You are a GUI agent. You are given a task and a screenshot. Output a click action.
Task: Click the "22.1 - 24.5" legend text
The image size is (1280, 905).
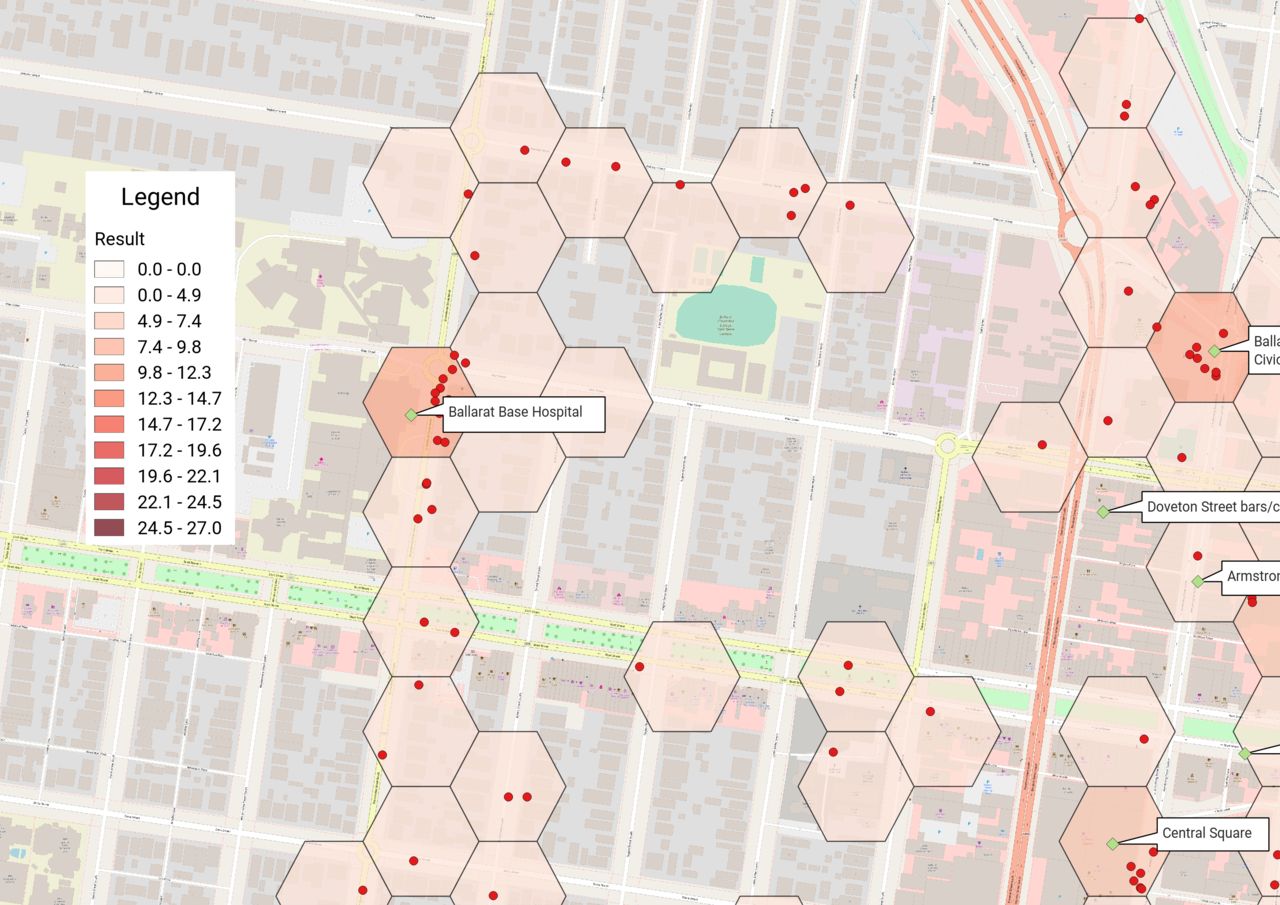[x=179, y=502]
